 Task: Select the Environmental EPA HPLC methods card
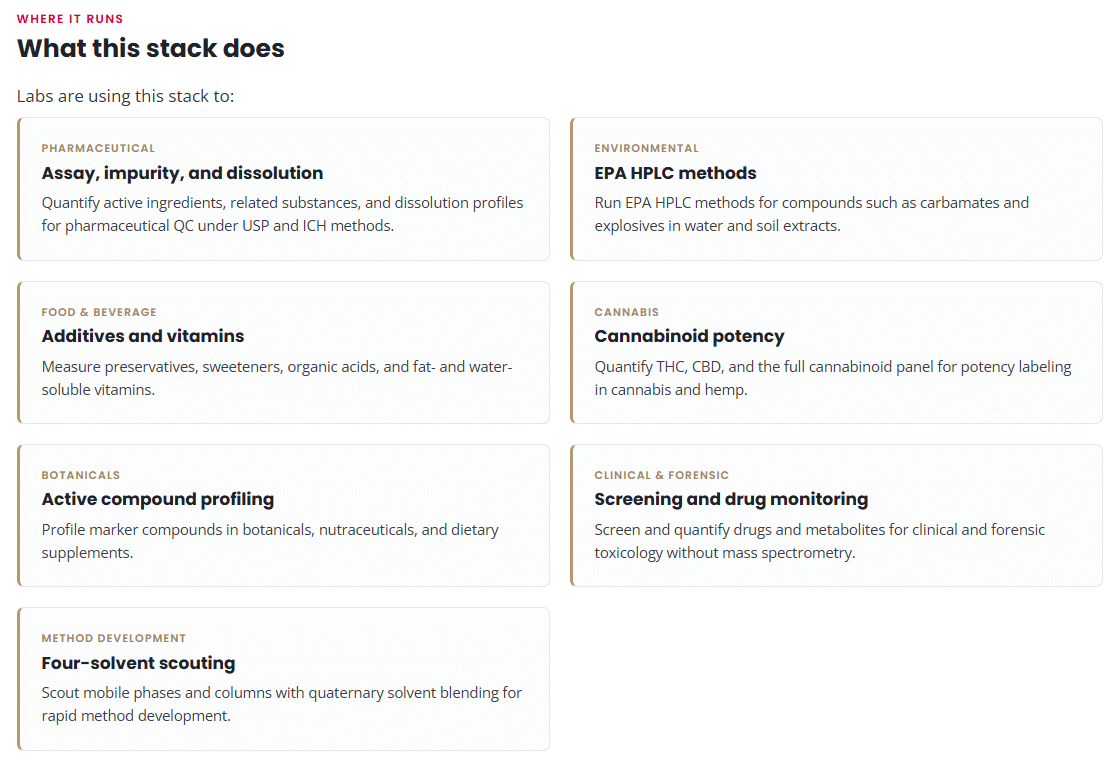tap(836, 189)
